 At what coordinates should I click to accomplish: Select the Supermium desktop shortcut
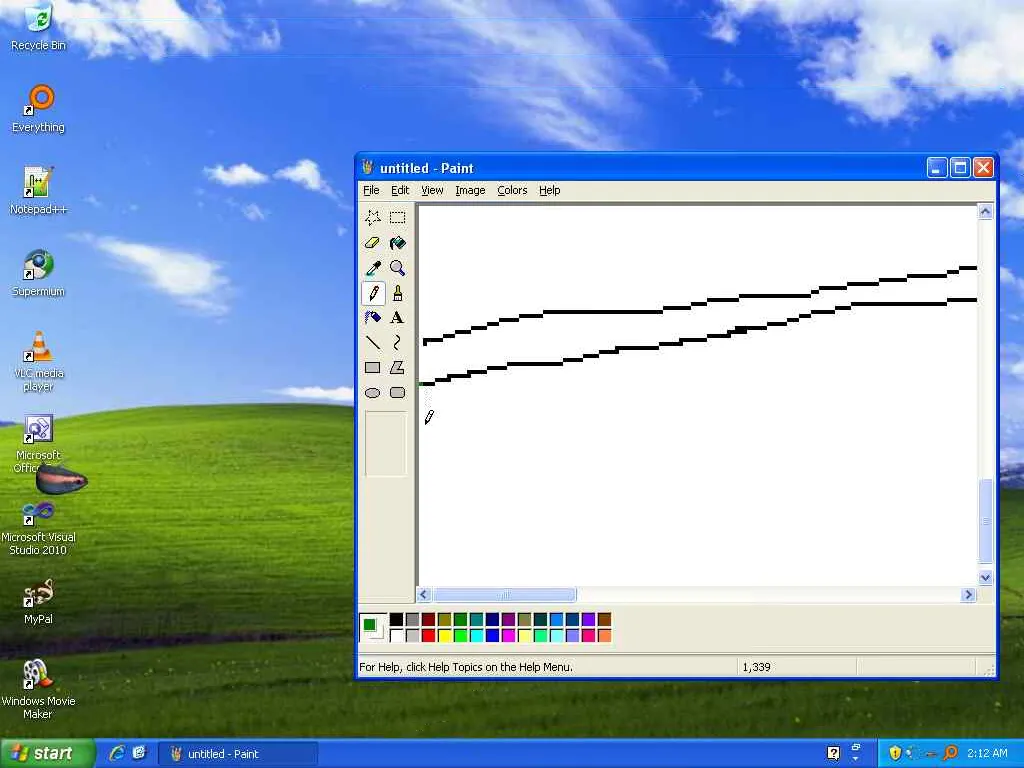[x=39, y=273]
